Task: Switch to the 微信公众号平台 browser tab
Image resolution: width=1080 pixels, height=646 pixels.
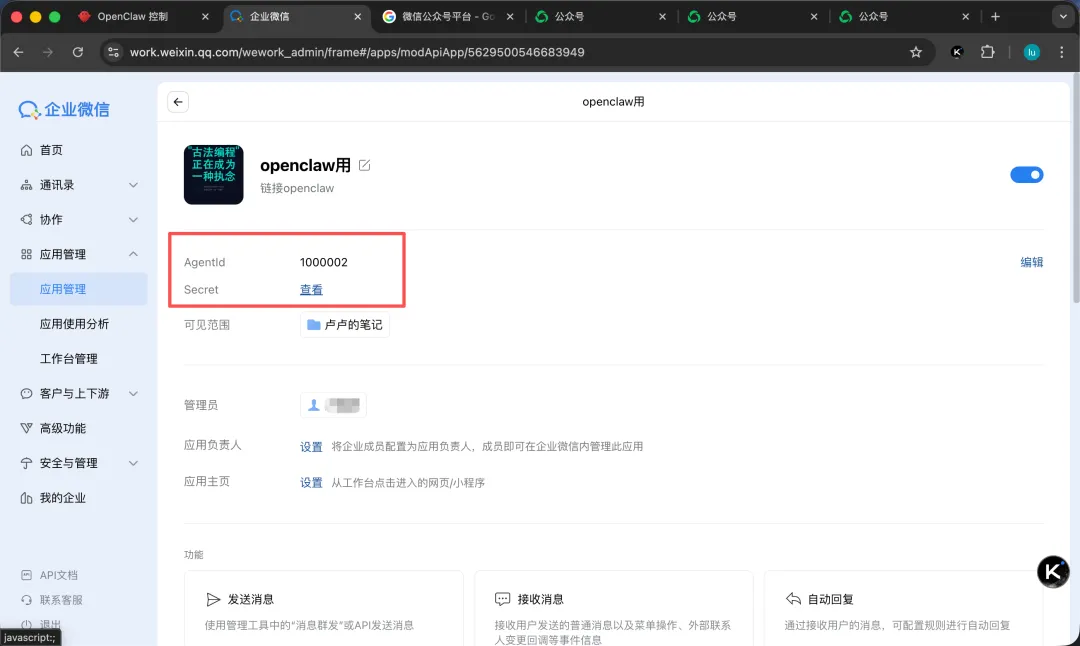Action: 448,17
